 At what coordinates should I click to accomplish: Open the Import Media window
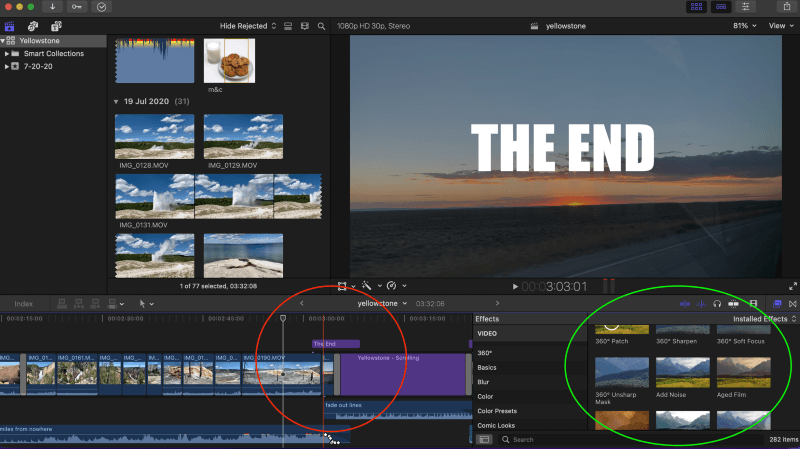pyautogui.click(x=52, y=7)
